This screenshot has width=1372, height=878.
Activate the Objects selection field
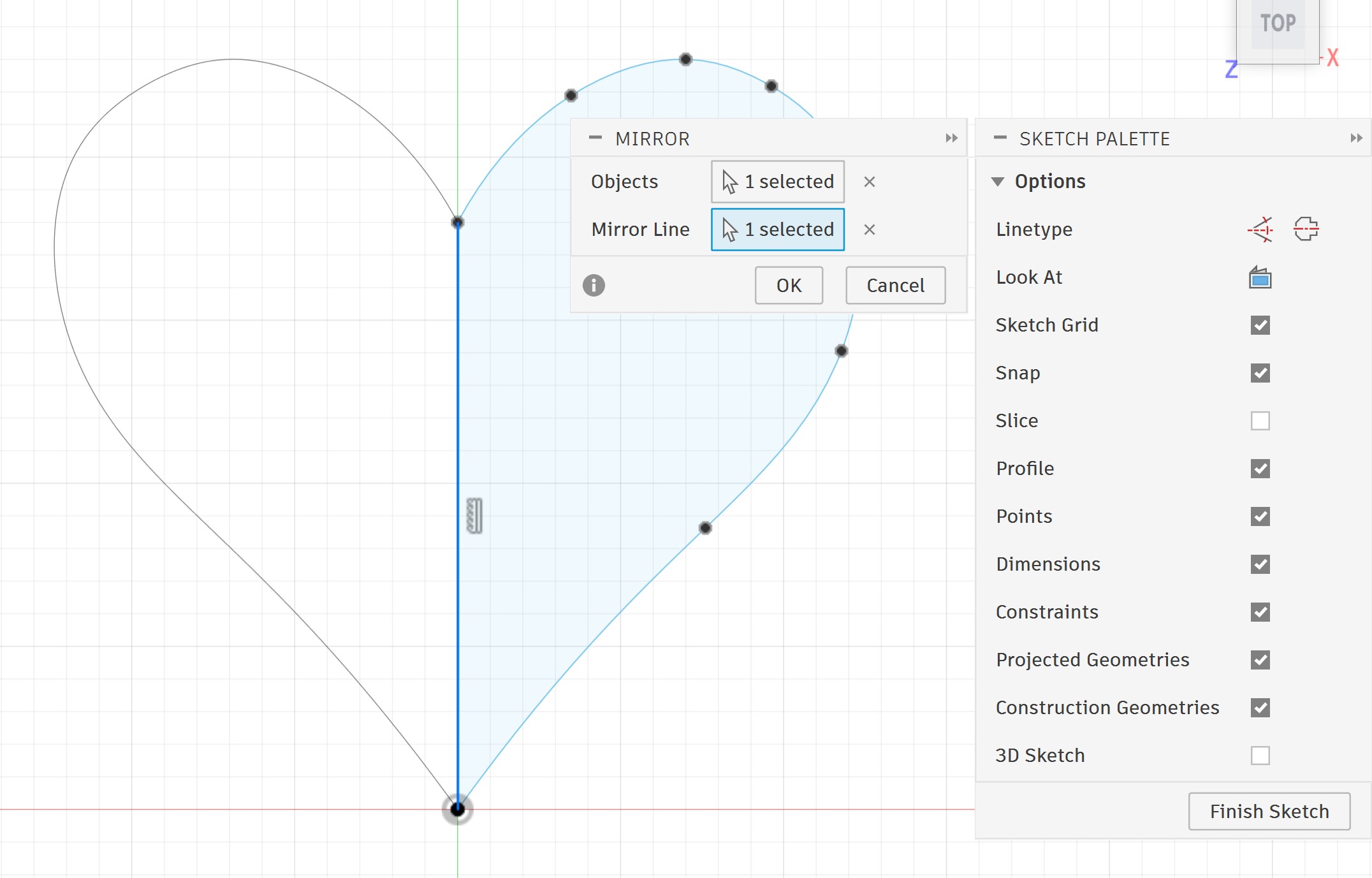pos(777,182)
